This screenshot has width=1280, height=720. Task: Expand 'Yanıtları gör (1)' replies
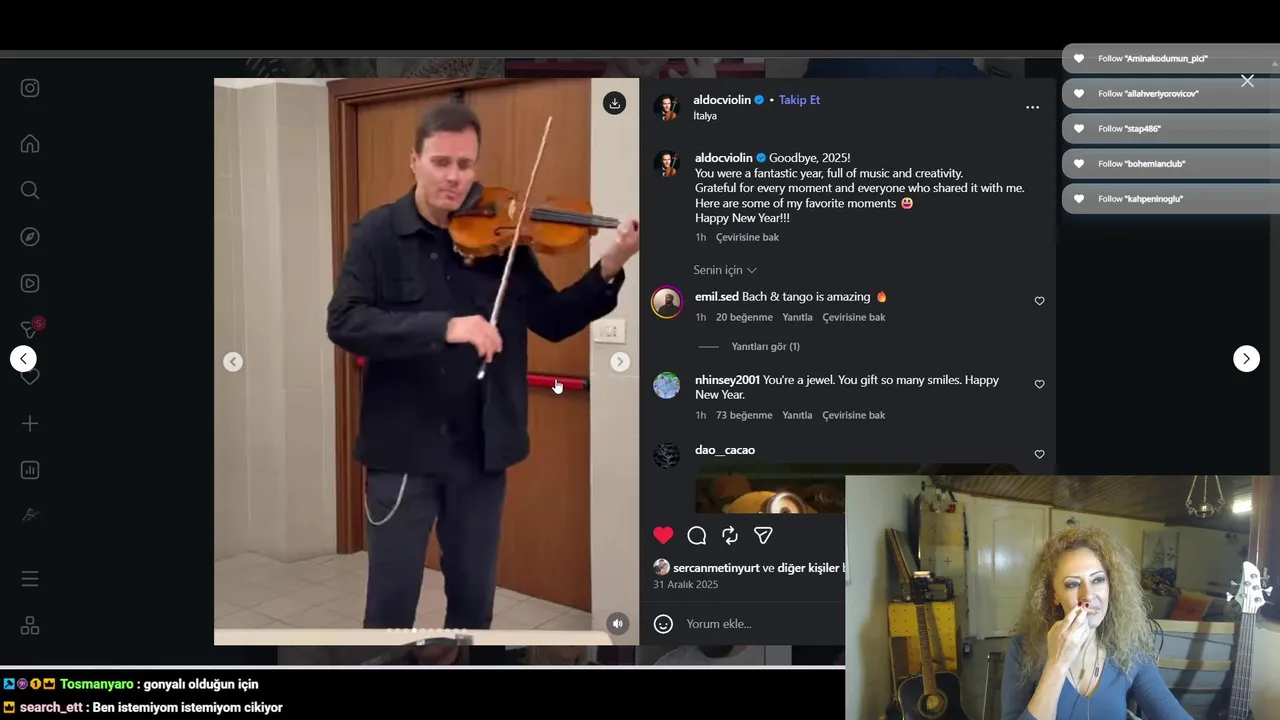[x=765, y=346]
